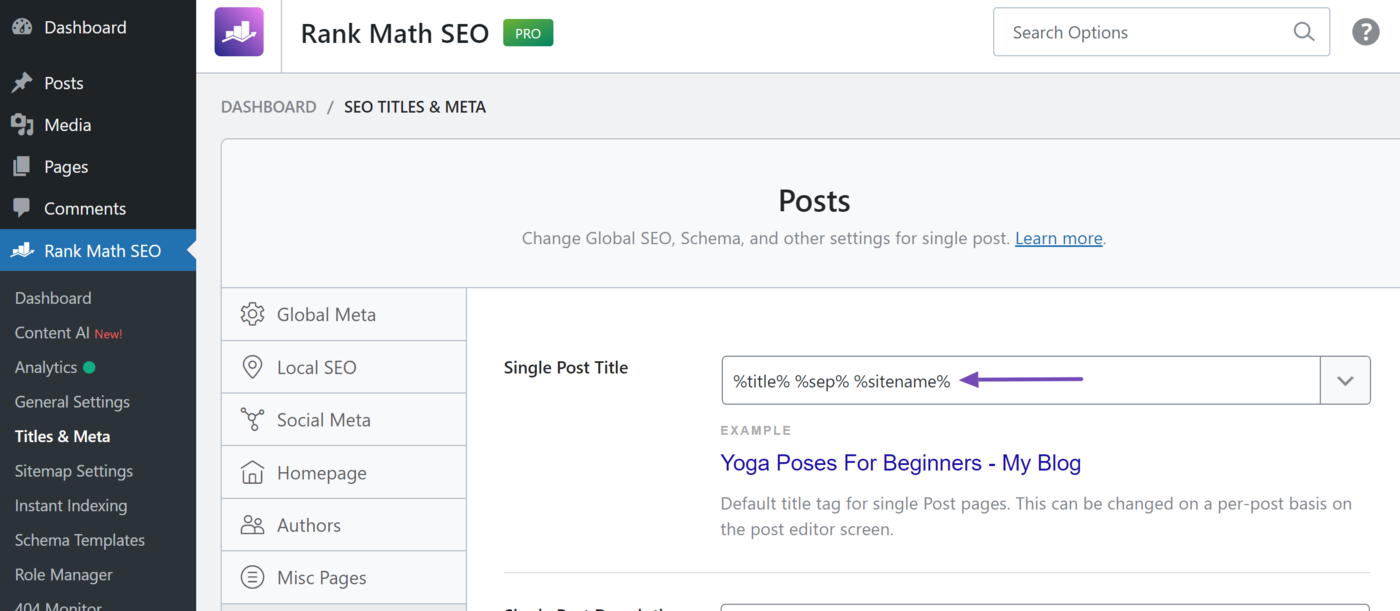Image resolution: width=1400 pixels, height=611 pixels.
Task: Open Analytics submenu link
Action: click(x=46, y=367)
